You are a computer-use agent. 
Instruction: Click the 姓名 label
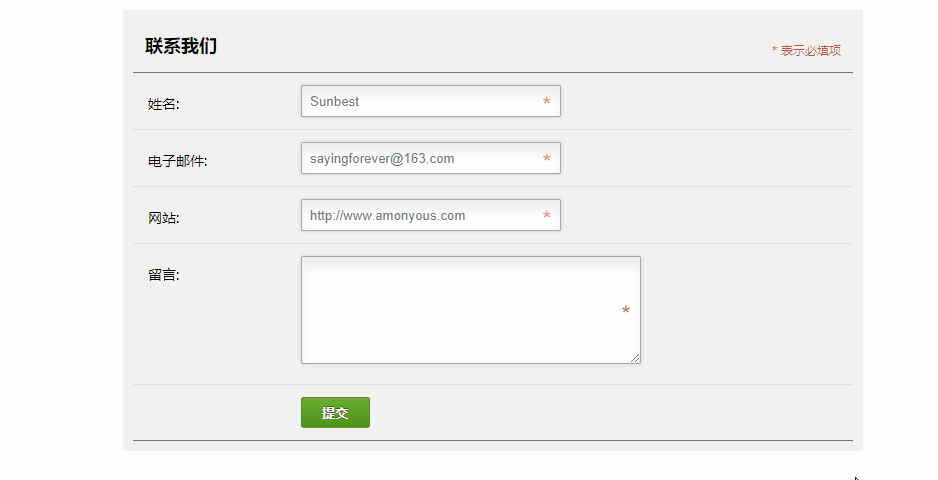(163, 104)
